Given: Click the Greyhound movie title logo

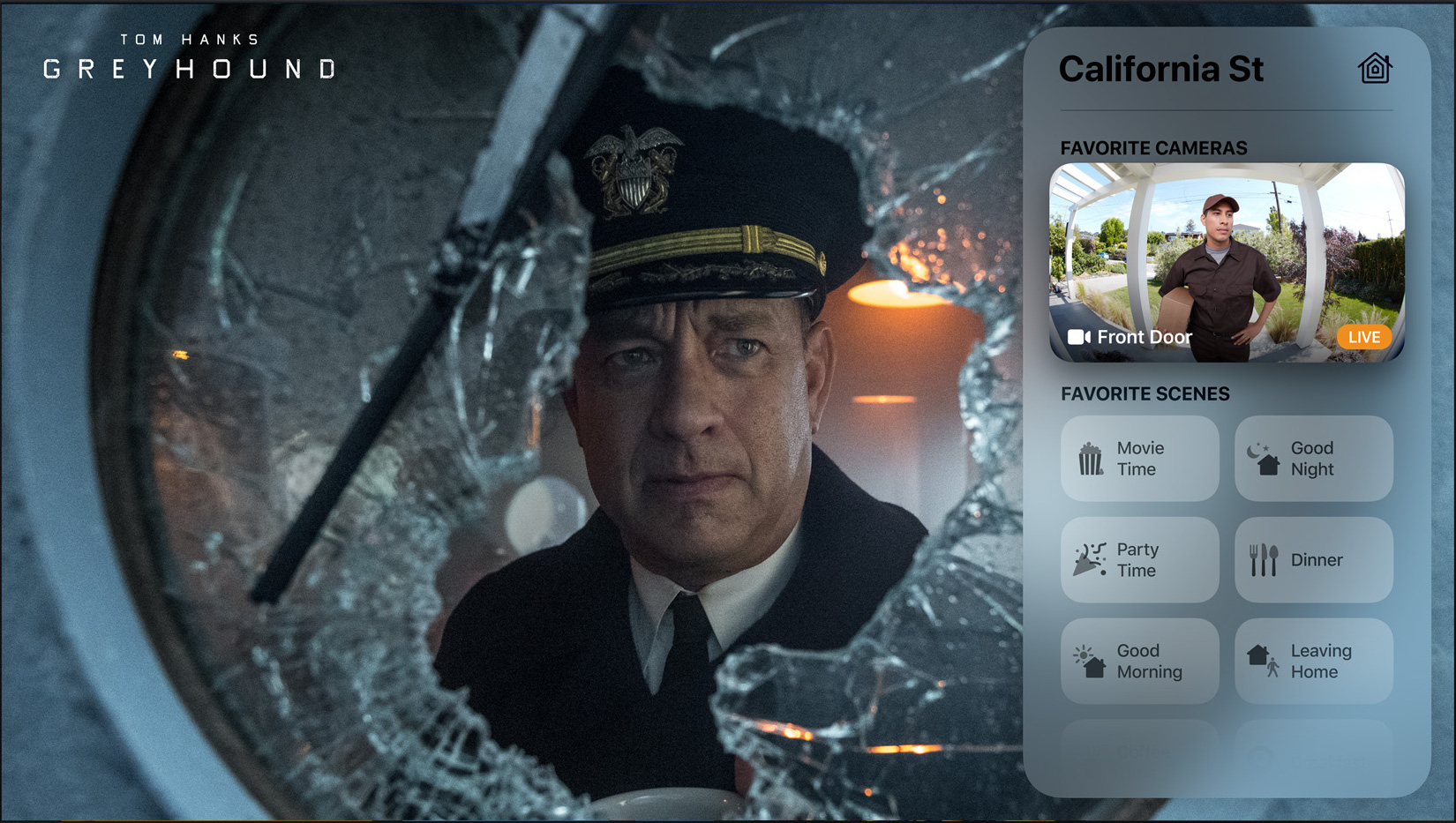Looking at the screenshot, I should pos(190,58).
